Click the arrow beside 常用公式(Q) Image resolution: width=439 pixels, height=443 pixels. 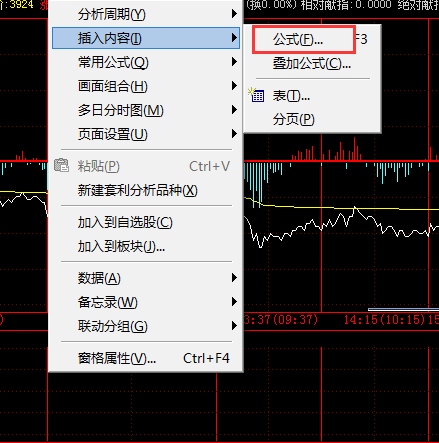[x=234, y=62]
